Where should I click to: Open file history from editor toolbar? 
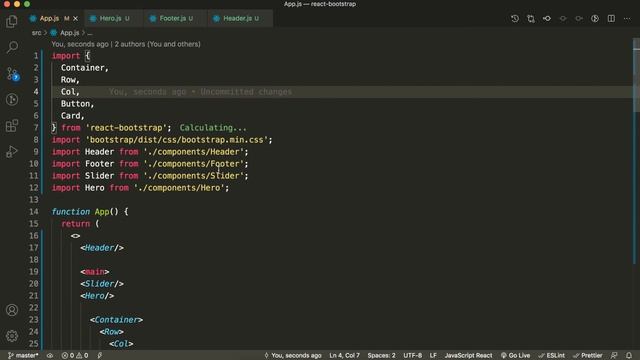[x=515, y=19]
